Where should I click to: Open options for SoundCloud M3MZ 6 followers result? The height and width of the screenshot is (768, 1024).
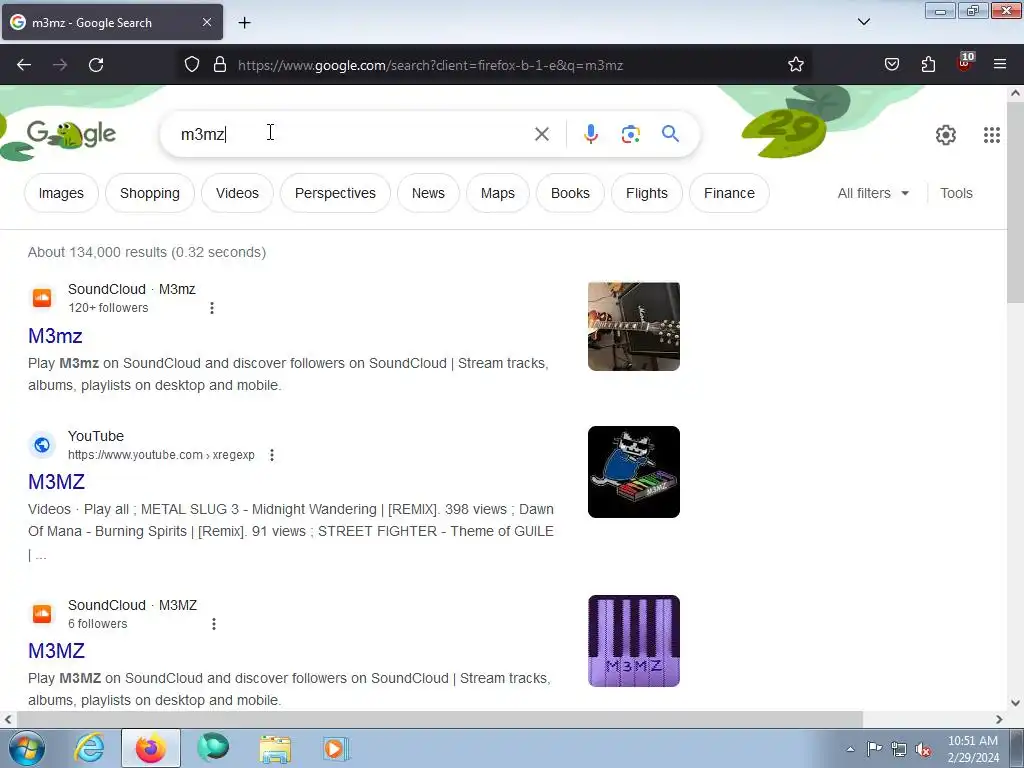[214, 624]
